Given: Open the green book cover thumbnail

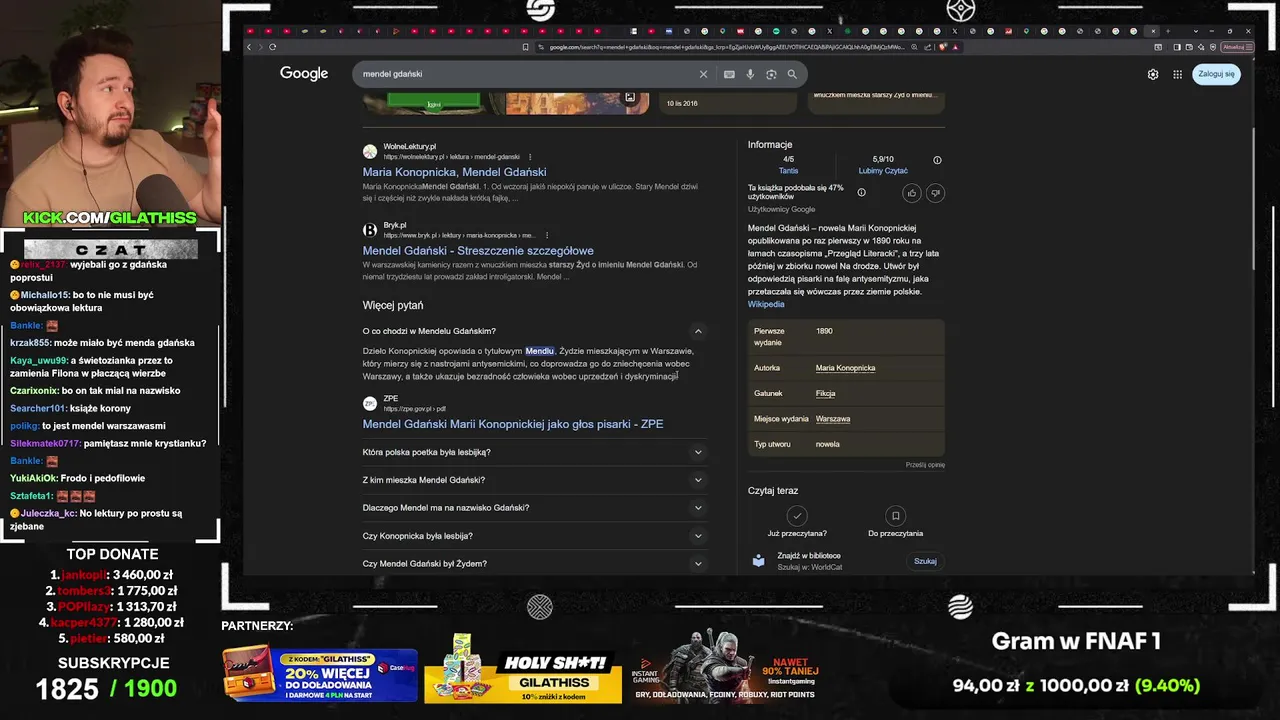Looking at the screenshot, I should click(x=434, y=102).
